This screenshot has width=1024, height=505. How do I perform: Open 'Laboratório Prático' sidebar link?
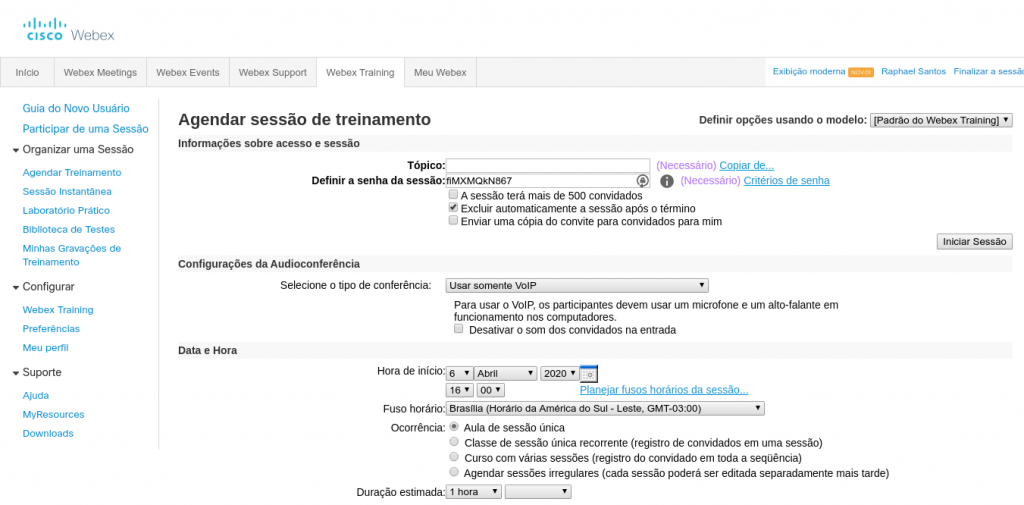67,211
